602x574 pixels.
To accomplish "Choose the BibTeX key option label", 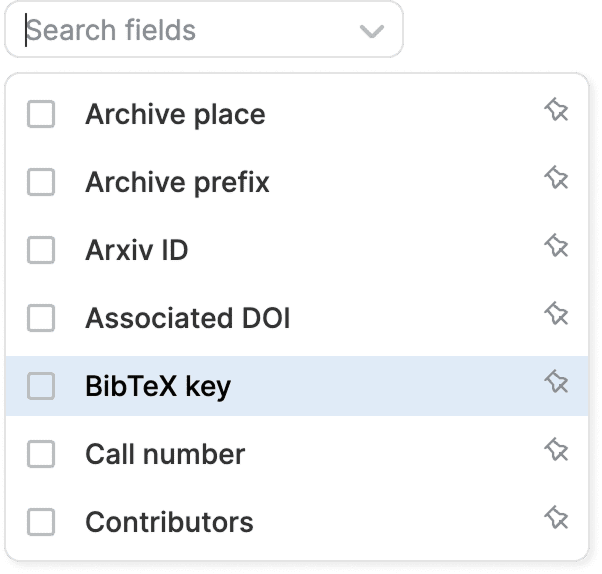I will [158, 386].
